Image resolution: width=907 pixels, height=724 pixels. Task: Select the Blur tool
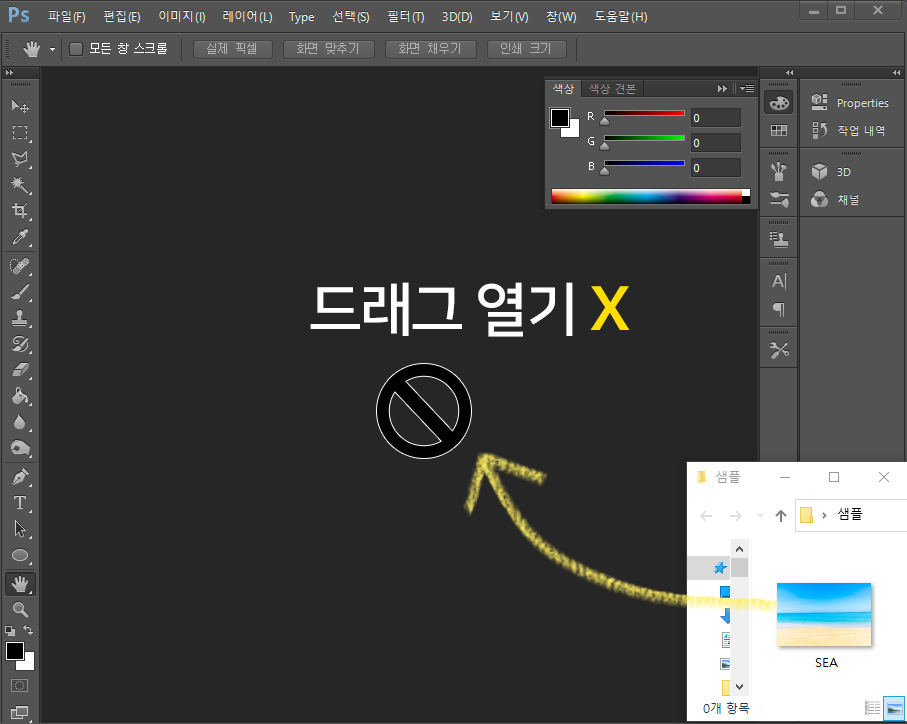click(20, 422)
